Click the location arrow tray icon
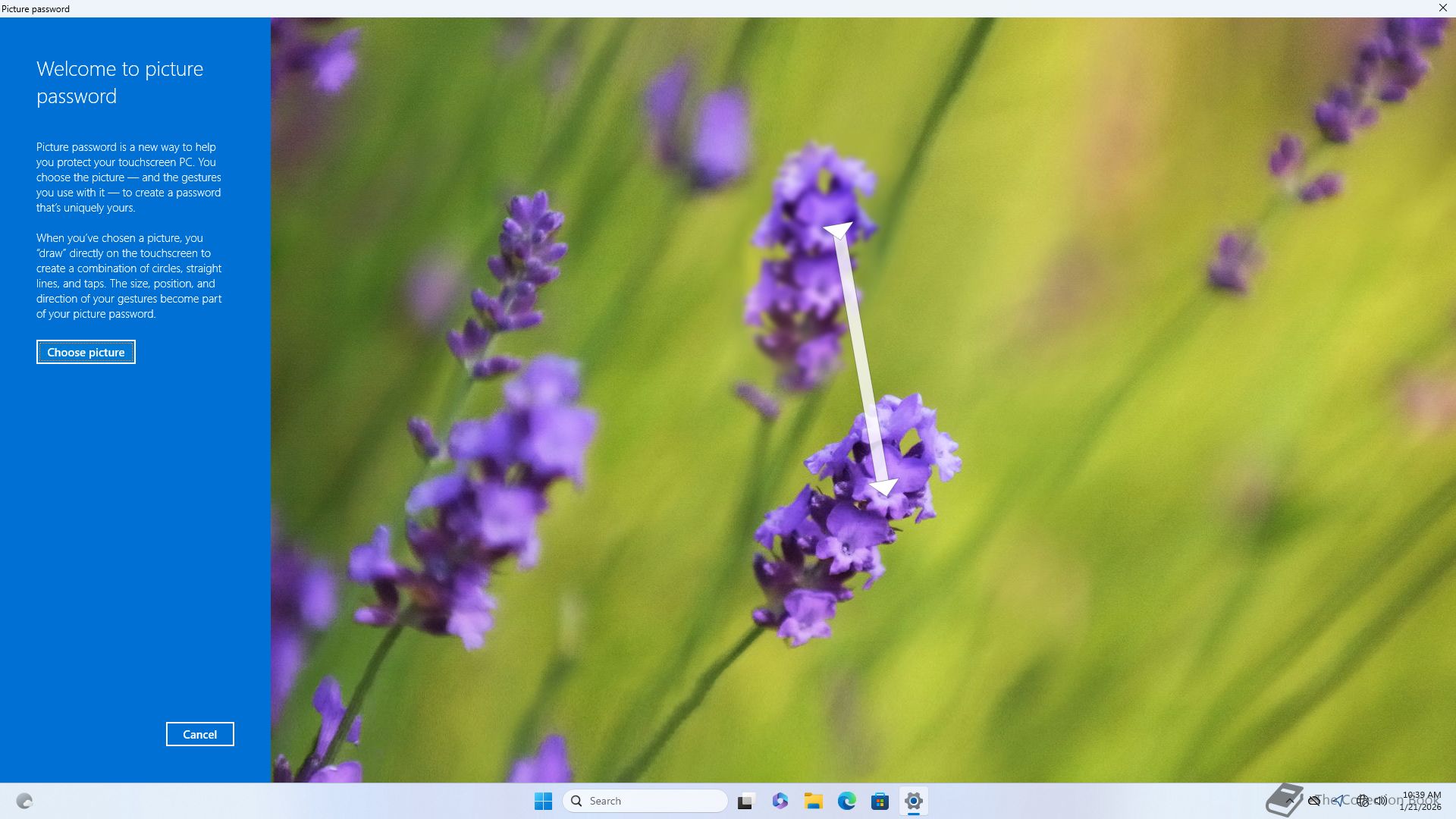 (1338, 800)
